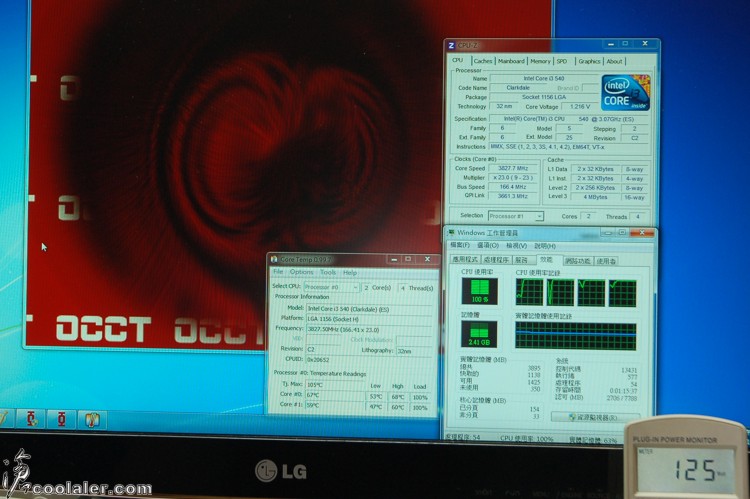Open the Options menu in Core Temp
This screenshot has width=750, height=499.
(301, 272)
